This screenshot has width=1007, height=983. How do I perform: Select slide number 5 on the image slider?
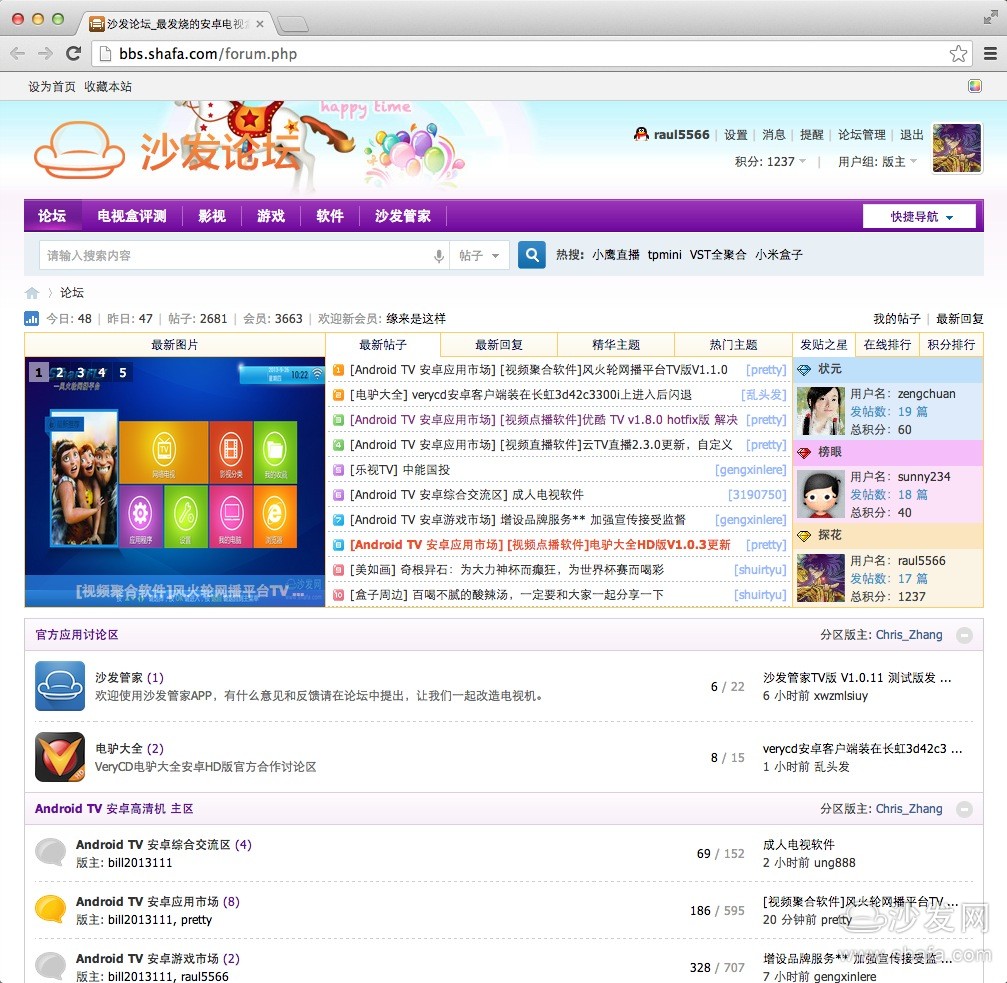(x=123, y=372)
